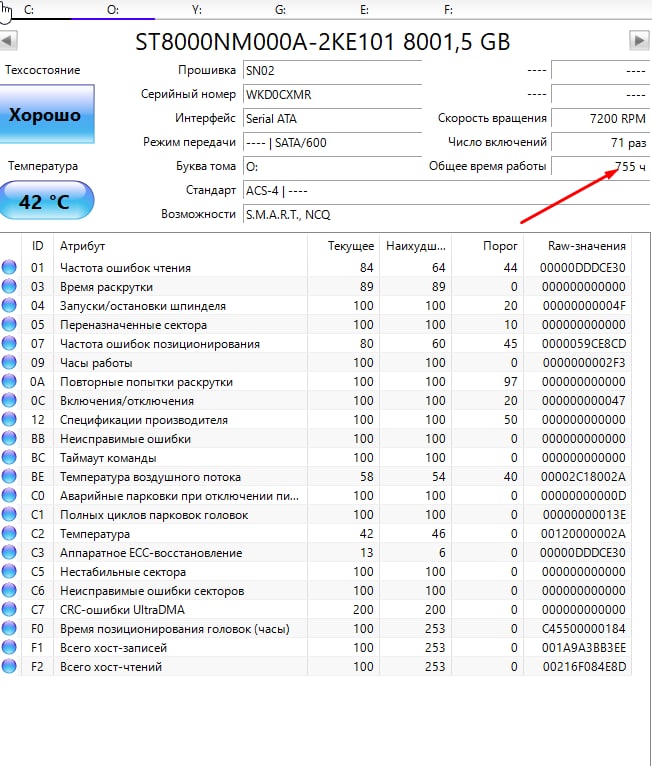This screenshot has width=652, height=766.
Task: Click status circle for Частота ошибок чтения
Action: click(x=9, y=267)
